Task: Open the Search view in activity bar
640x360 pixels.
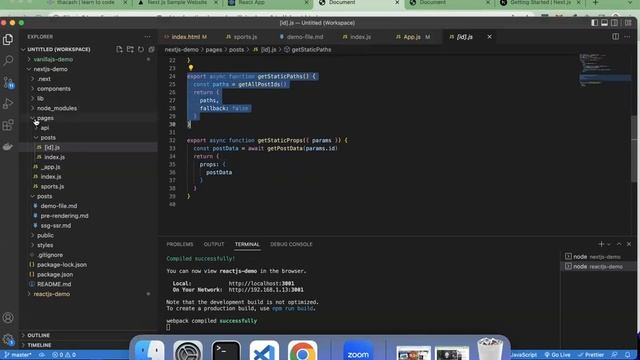Action: coord(8,61)
